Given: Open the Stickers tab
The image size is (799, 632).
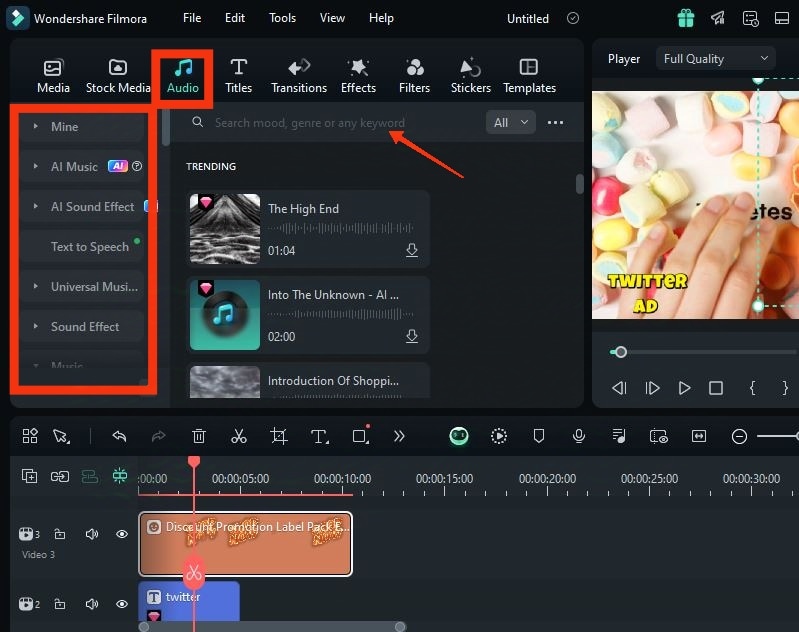Looking at the screenshot, I should pos(470,76).
